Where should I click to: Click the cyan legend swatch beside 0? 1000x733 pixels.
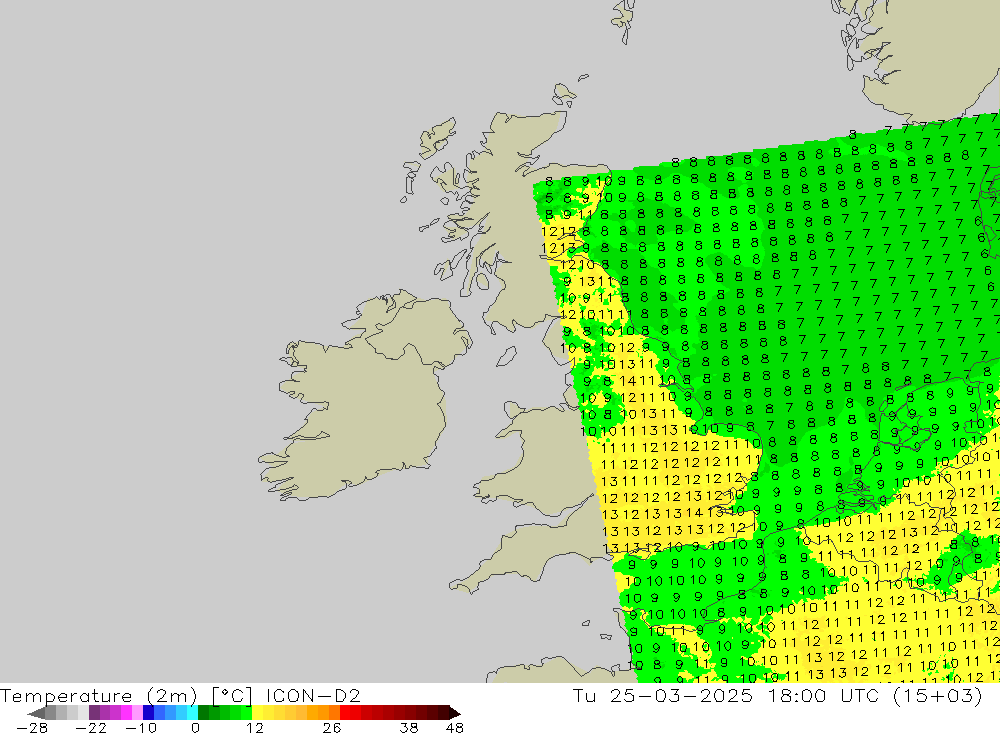tap(193, 713)
